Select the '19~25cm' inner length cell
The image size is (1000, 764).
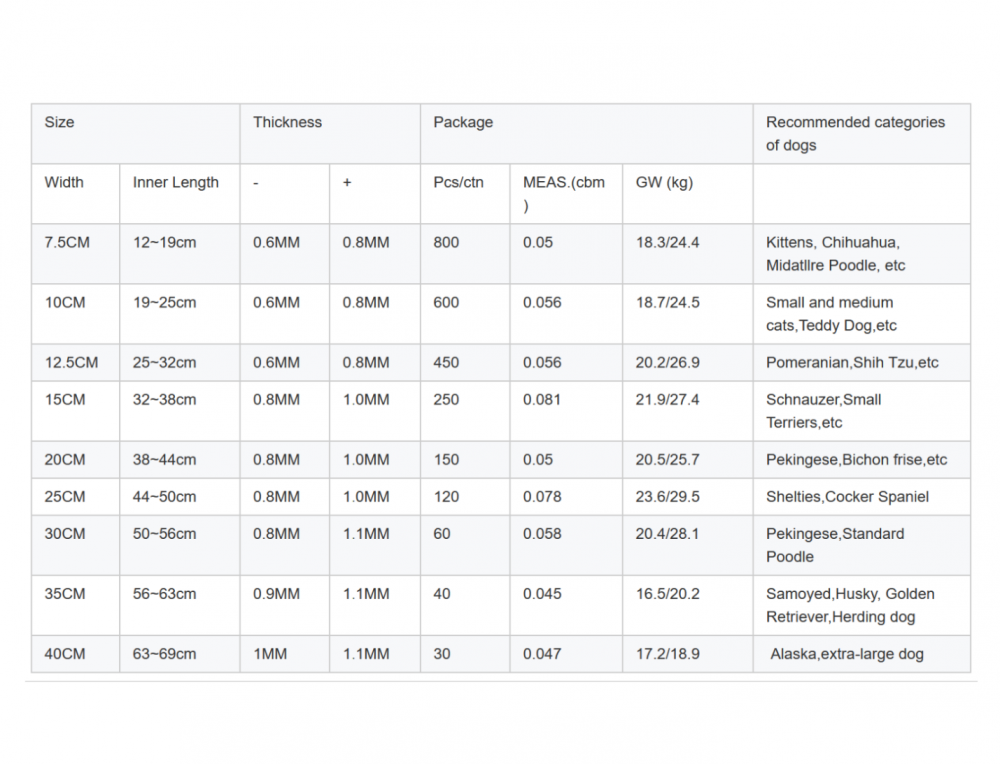[180, 314]
